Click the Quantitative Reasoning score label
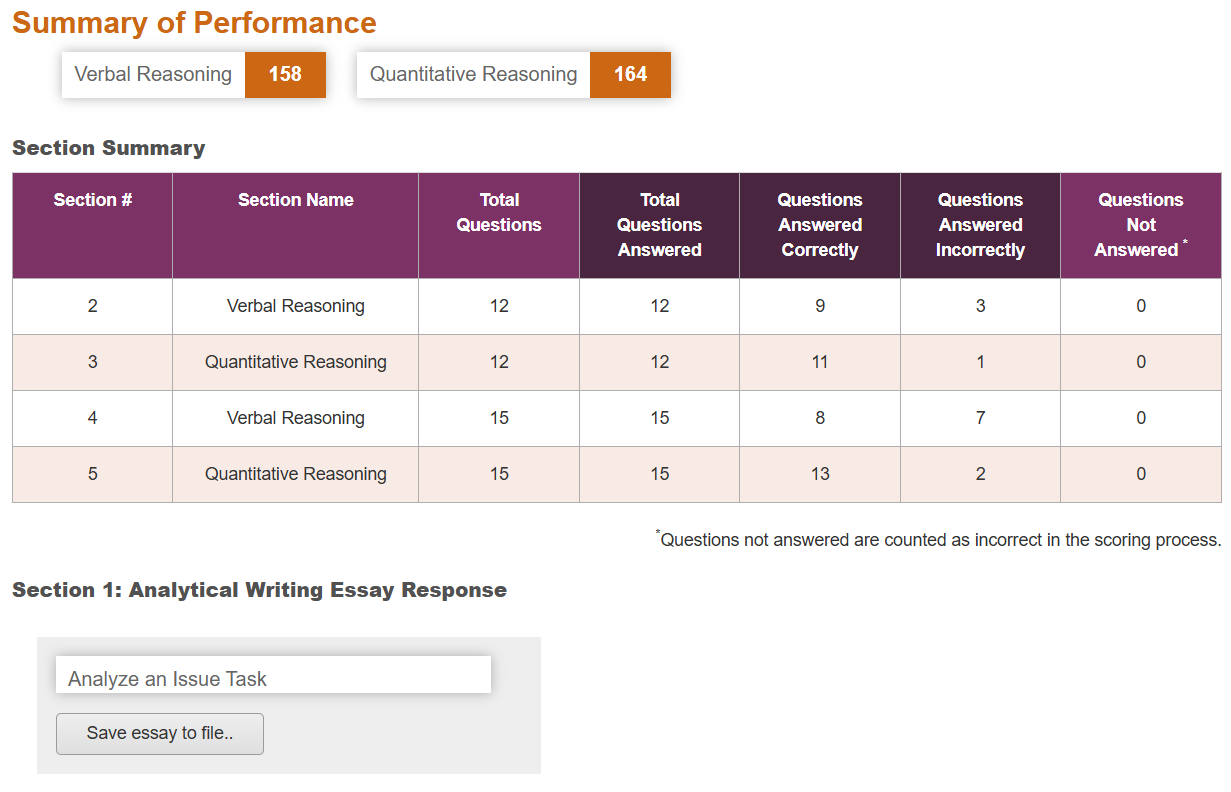1231x792 pixels. 473,75
